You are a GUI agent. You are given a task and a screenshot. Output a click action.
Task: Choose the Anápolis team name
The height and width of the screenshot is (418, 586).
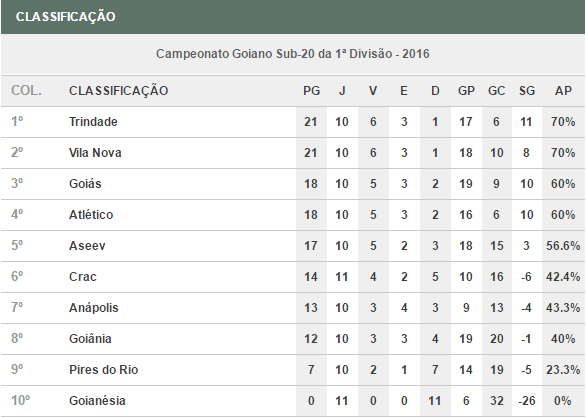coord(93,308)
